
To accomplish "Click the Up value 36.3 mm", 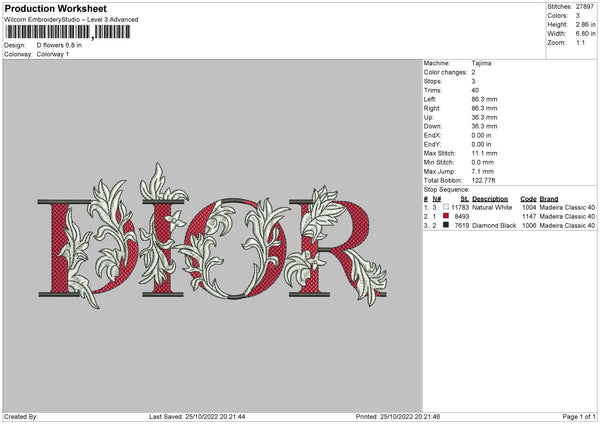I will pos(484,117).
